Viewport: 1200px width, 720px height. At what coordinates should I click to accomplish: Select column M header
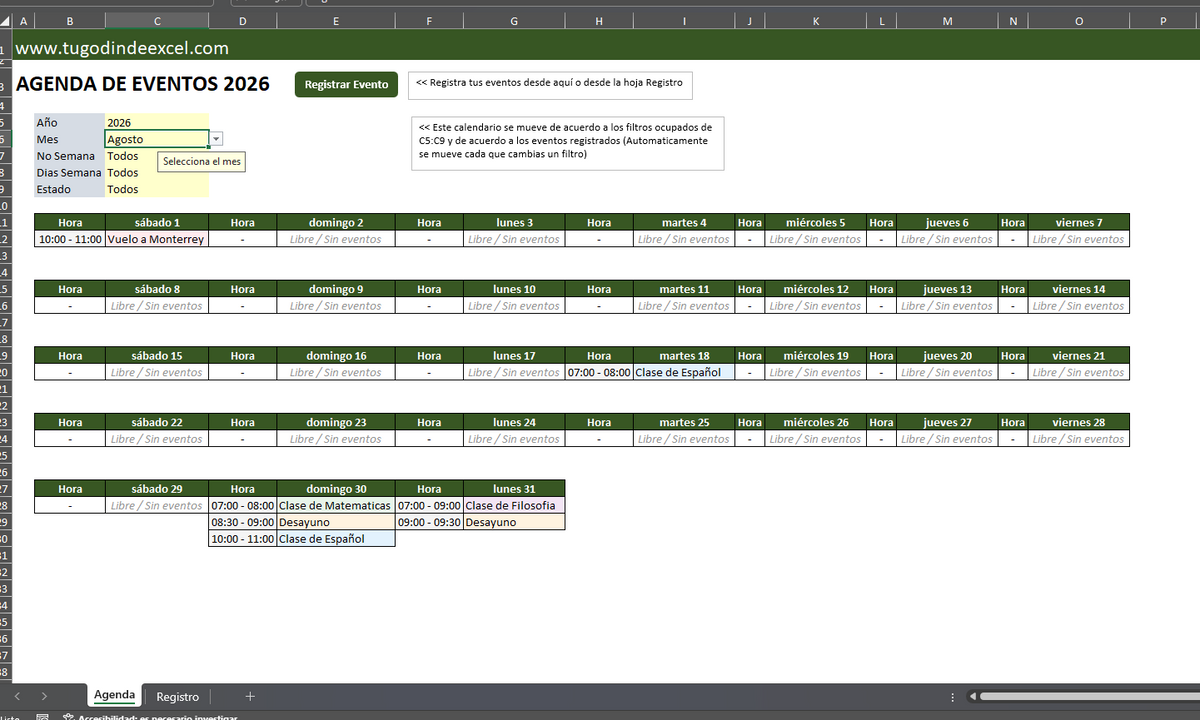point(947,20)
